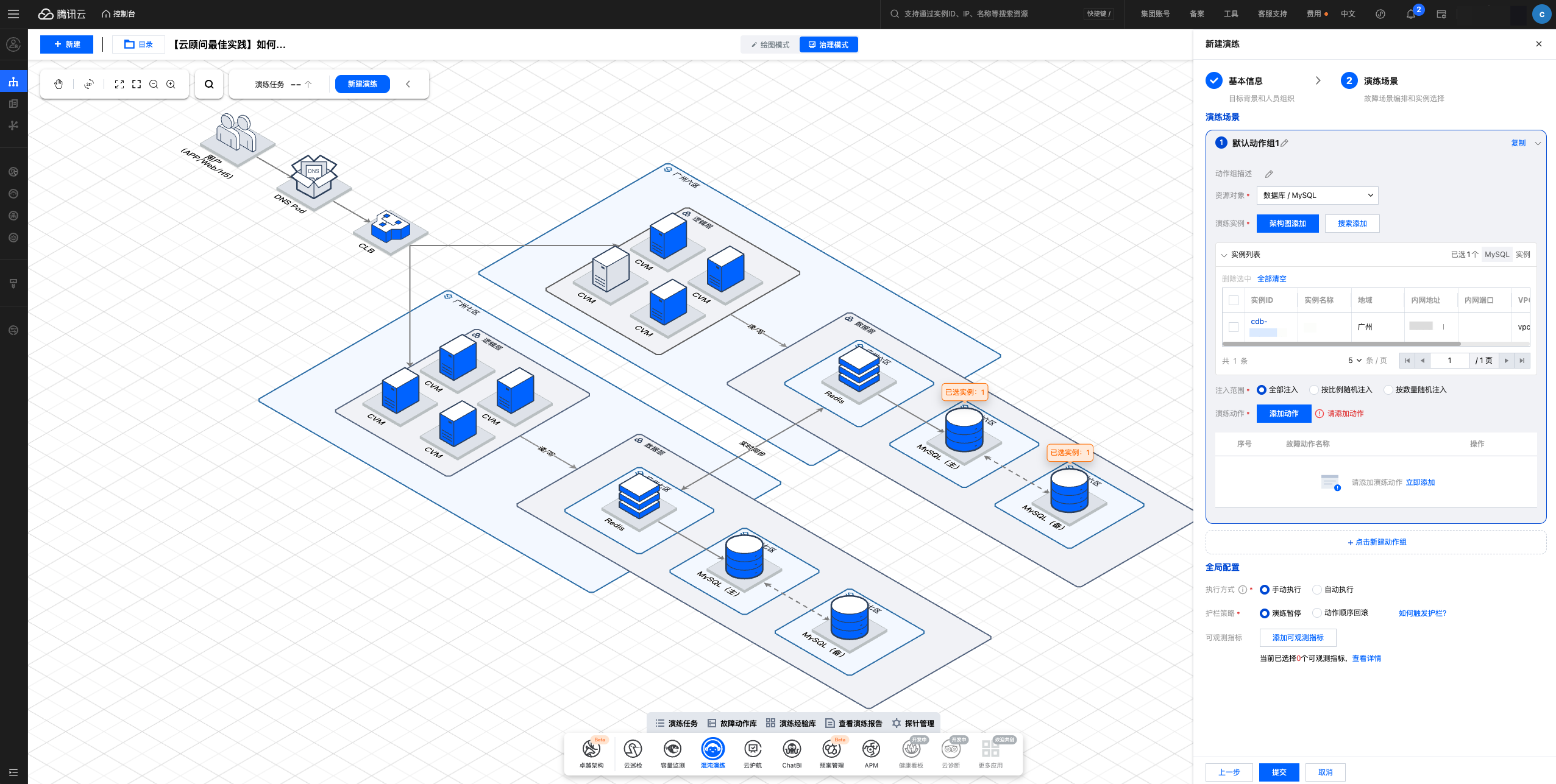The width and height of the screenshot is (1556, 784).
Task: Check the cdb- instance row checkbox
Action: [1234, 327]
